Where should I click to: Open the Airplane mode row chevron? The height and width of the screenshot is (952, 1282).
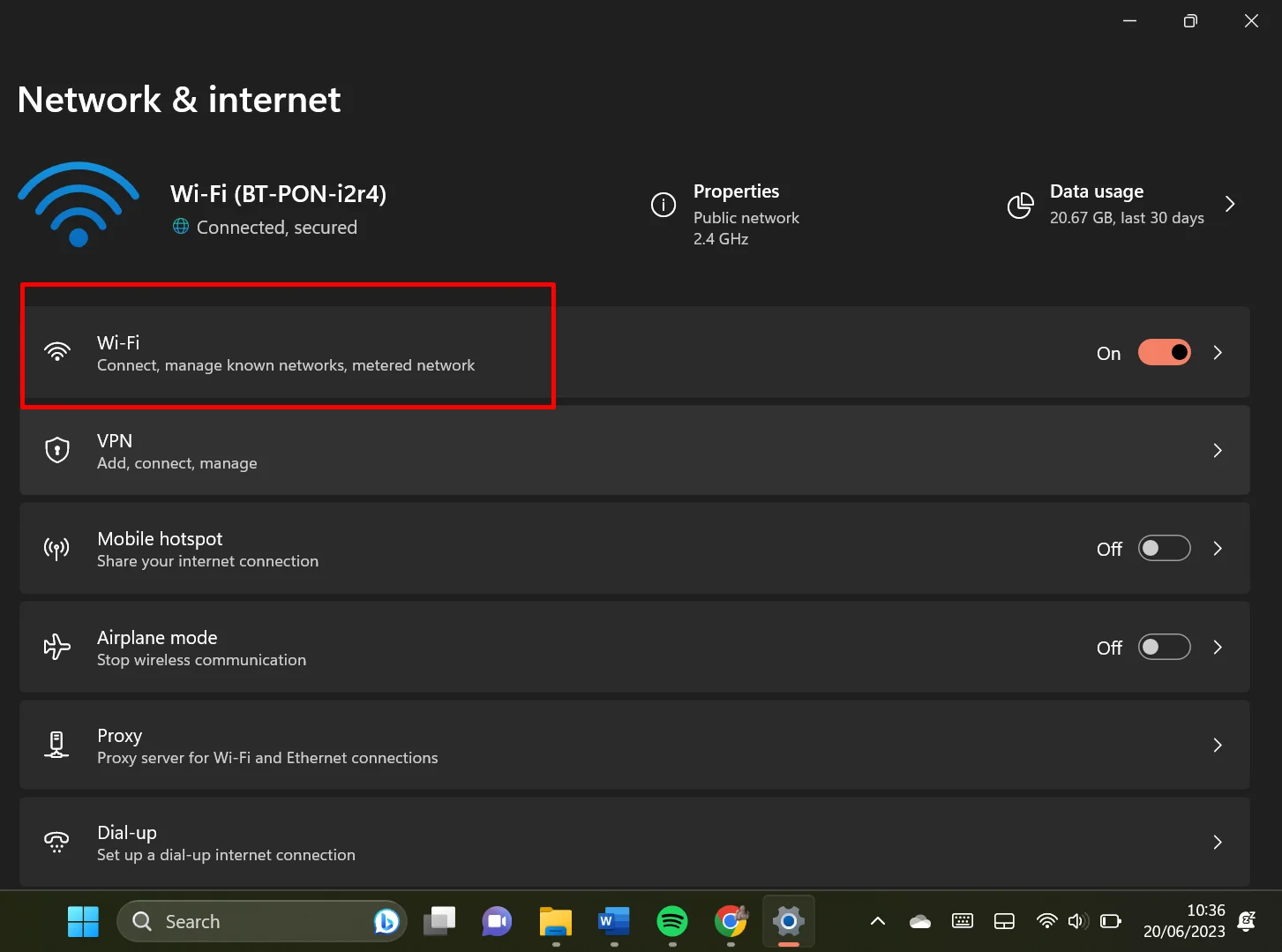[1218, 647]
